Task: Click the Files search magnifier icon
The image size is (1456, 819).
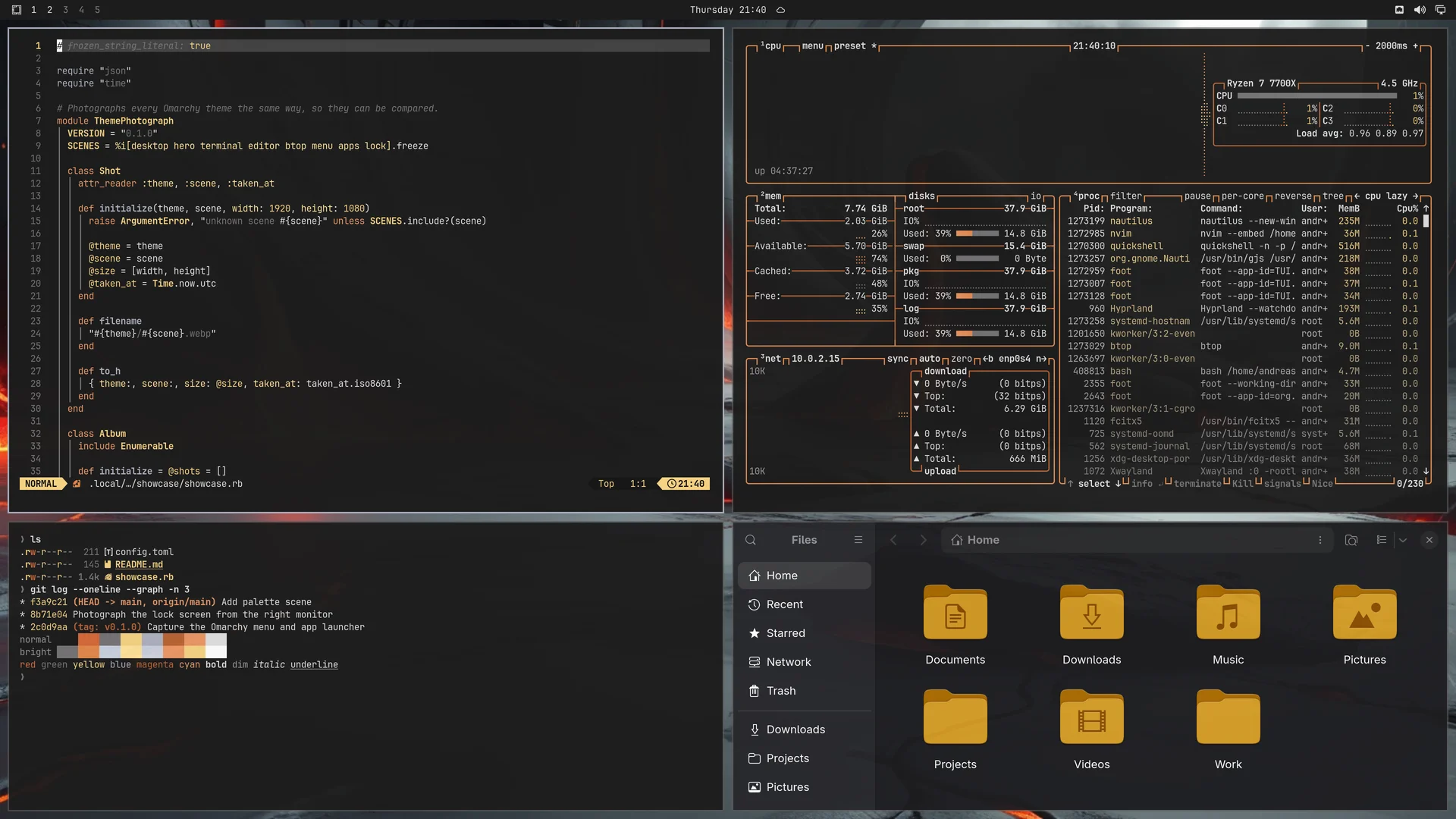Action: (751, 540)
